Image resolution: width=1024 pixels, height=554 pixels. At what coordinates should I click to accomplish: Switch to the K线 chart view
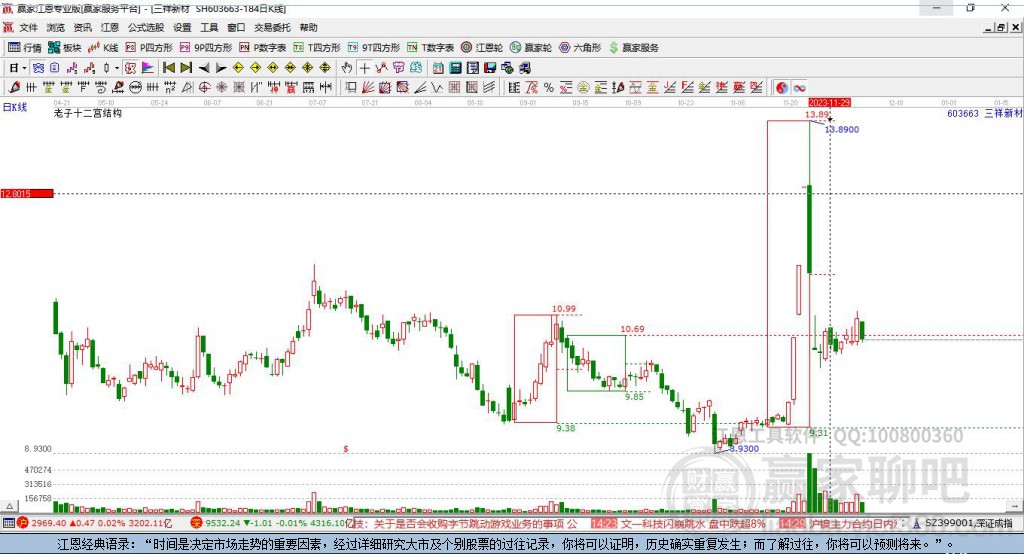(x=103, y=48)
